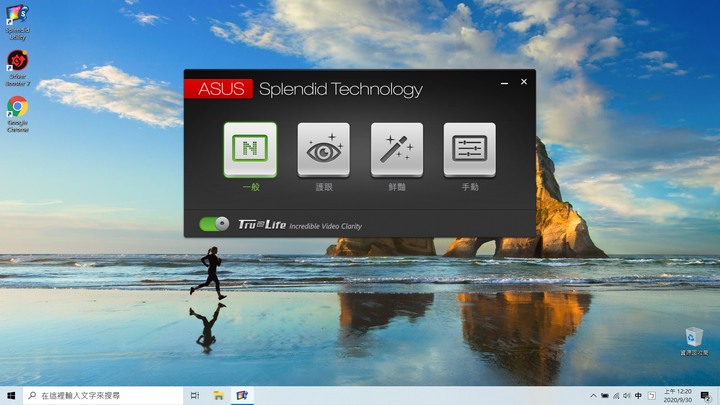Screen dimensions: 720x405
Task: Open the battery status tray icon
Action: (x=605, y=396)
